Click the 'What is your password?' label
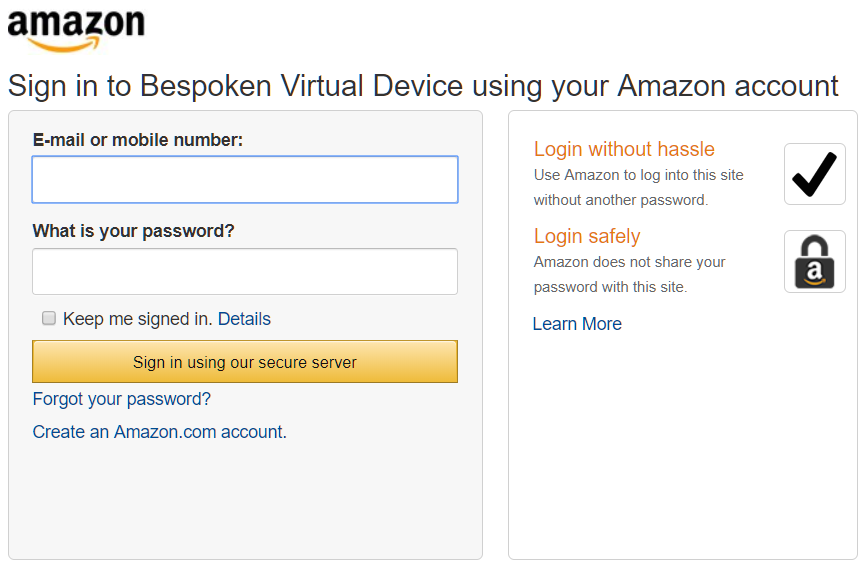 pyautogui.click(x=133, y=231)
